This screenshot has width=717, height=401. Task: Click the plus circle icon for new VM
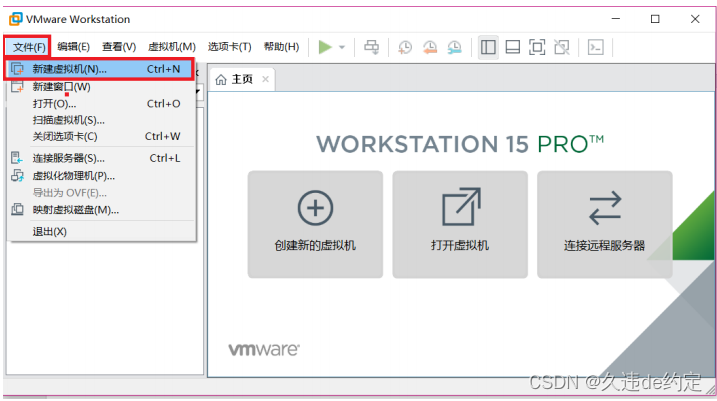316,208
